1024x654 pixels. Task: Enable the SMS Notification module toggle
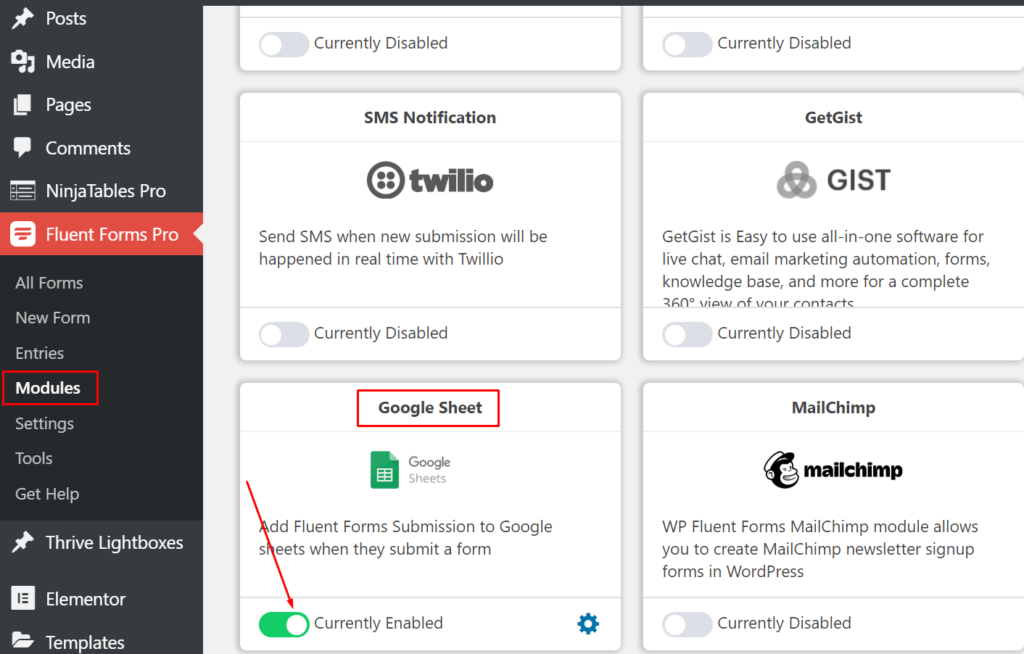tap(284, 334)
